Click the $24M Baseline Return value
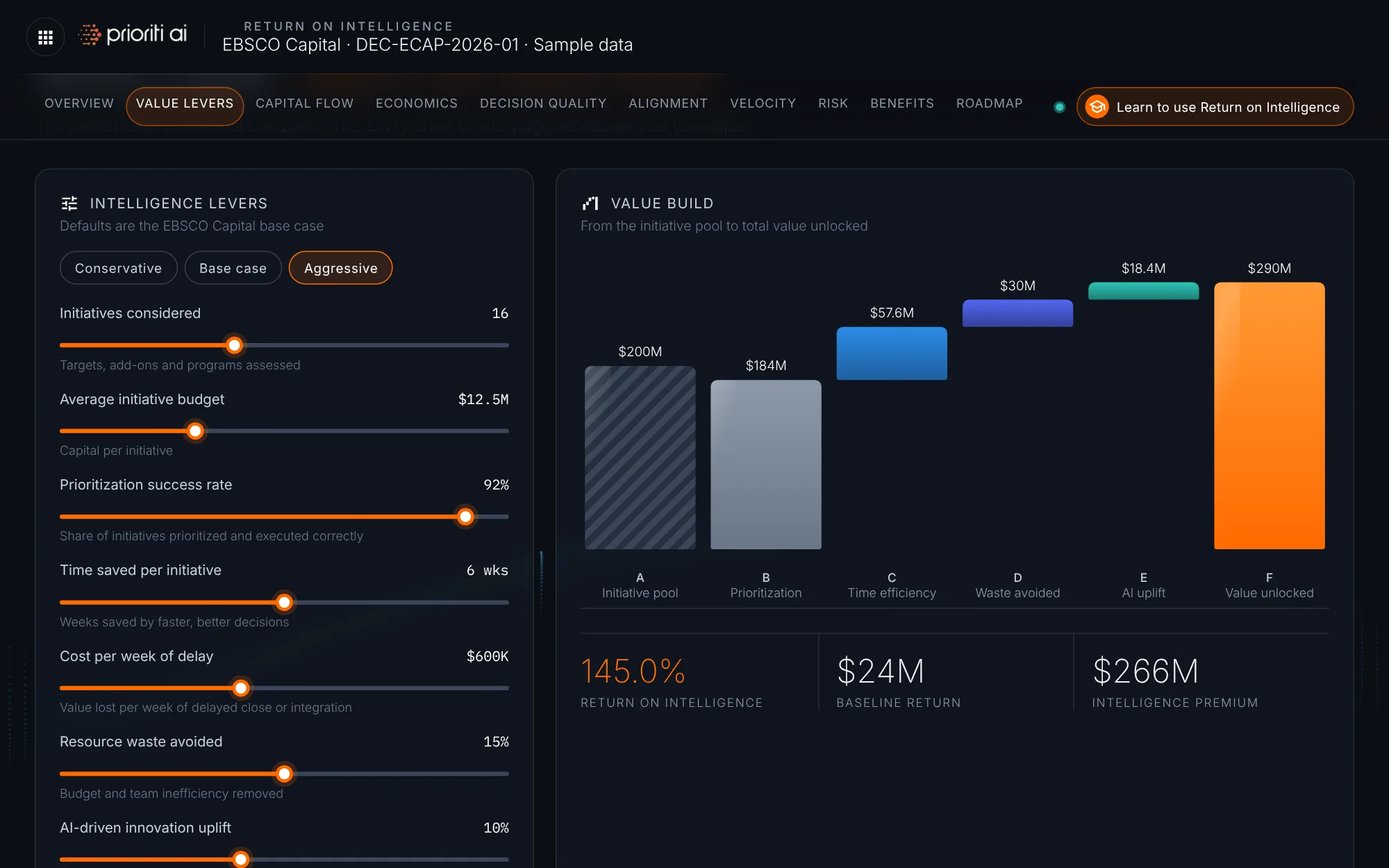This screenshot has height=868, width=1389. [x=881, y=671]
